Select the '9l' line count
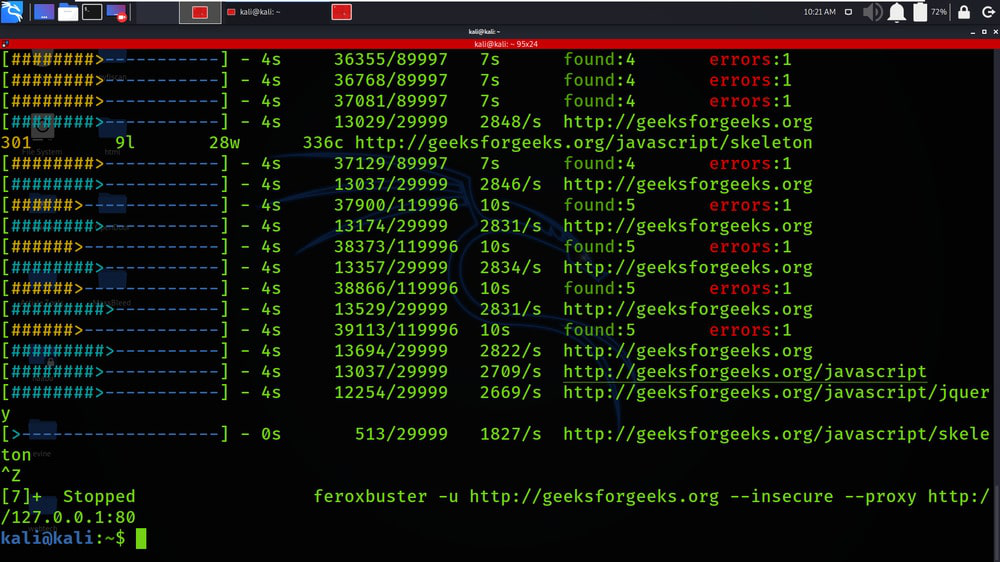The width and height of the screenshot is (1000, 562). 125,143
